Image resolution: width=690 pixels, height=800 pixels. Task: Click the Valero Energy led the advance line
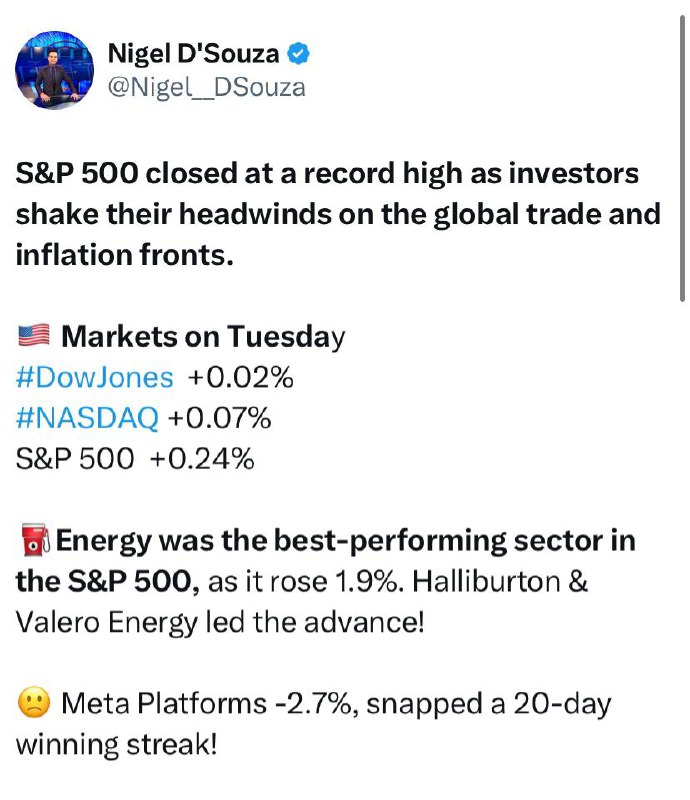click(220, 622)
